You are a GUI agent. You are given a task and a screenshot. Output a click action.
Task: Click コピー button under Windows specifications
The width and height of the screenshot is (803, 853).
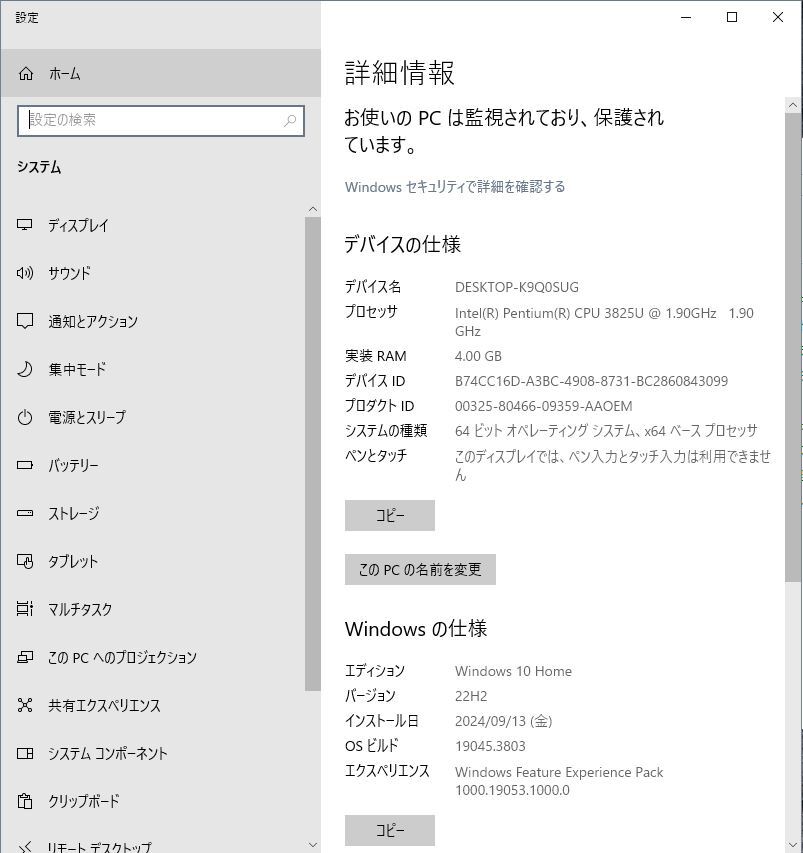390,830
